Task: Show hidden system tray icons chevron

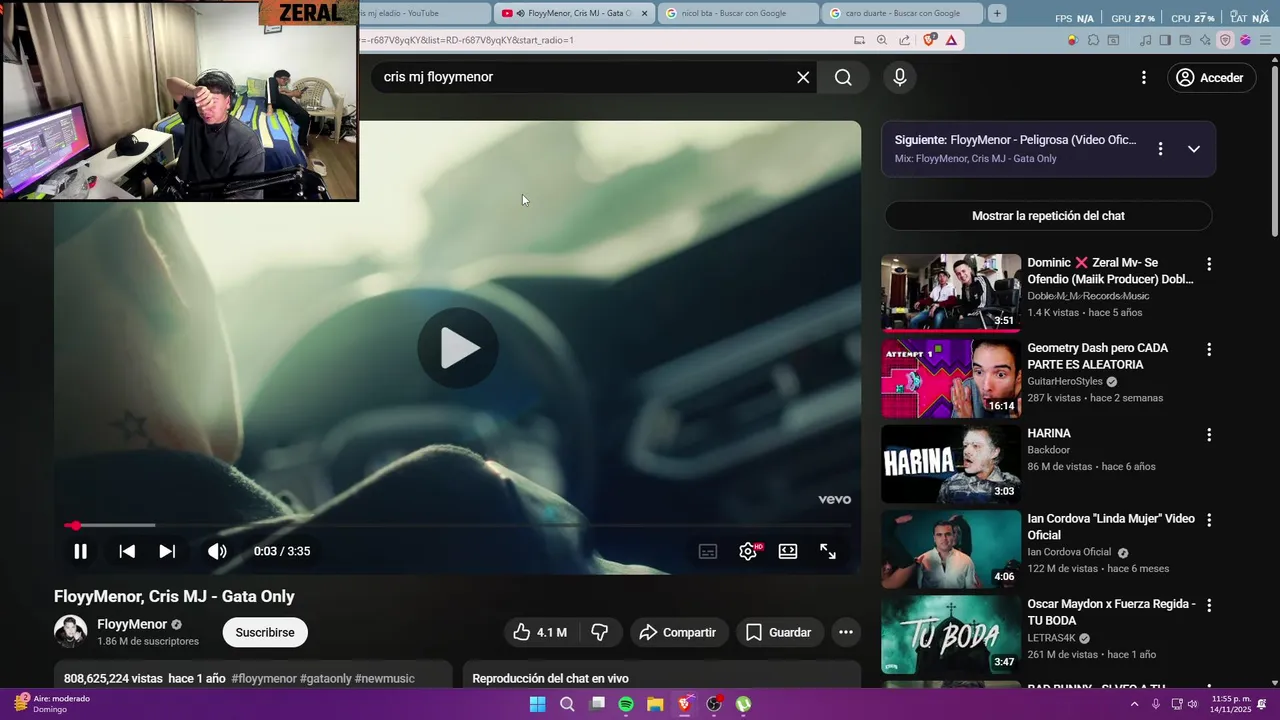Action: [x=1134, y=704]
